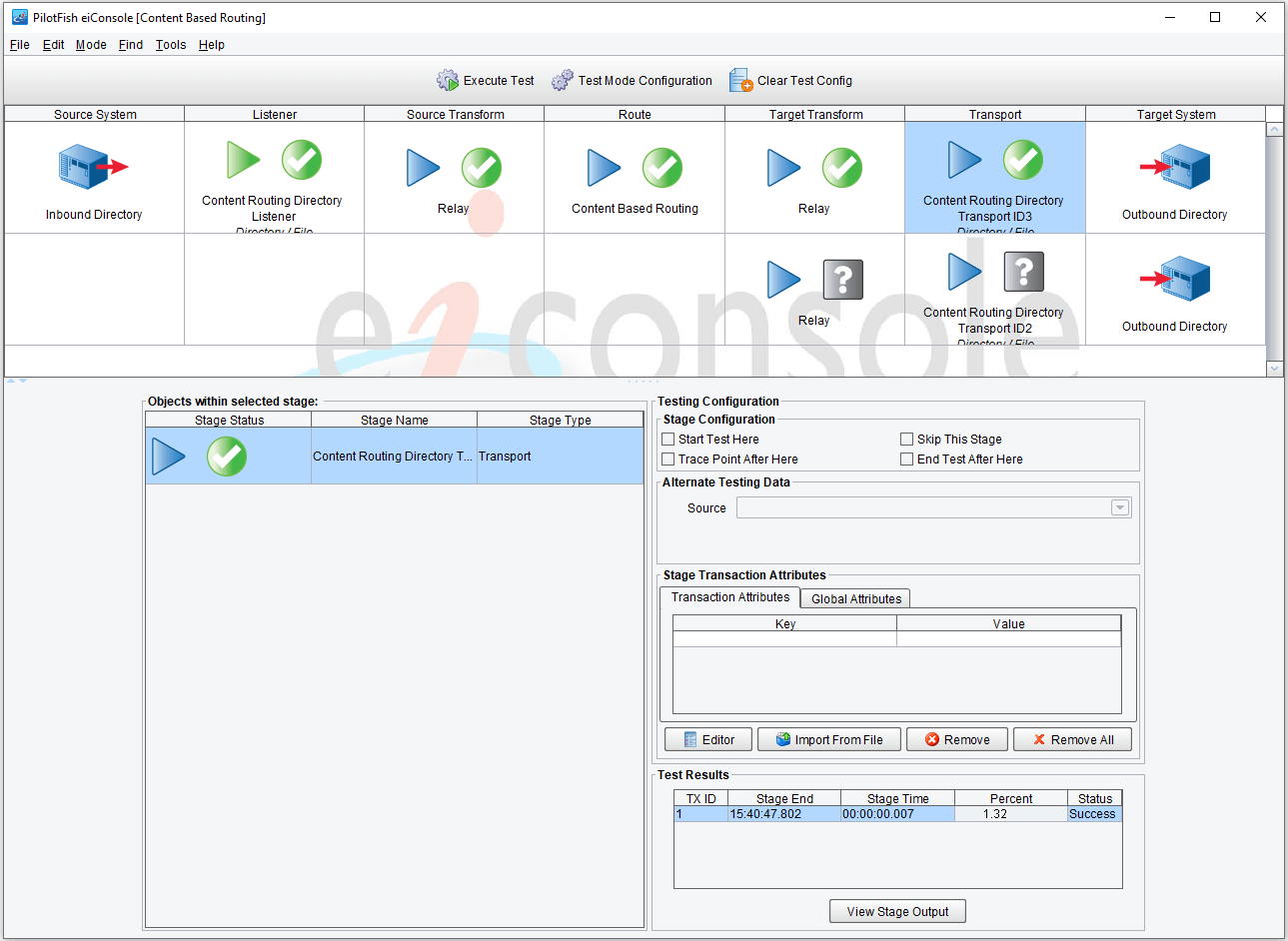Click play arrow in Objects within selected stage

pos(168,457)
